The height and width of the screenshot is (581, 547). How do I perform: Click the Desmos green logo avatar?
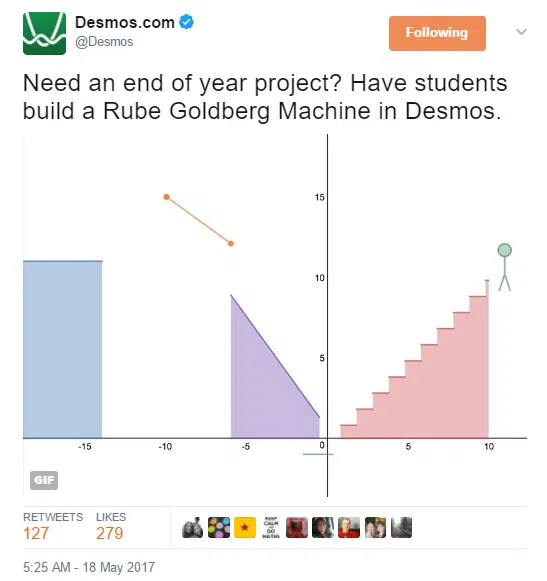click(44, 33)
